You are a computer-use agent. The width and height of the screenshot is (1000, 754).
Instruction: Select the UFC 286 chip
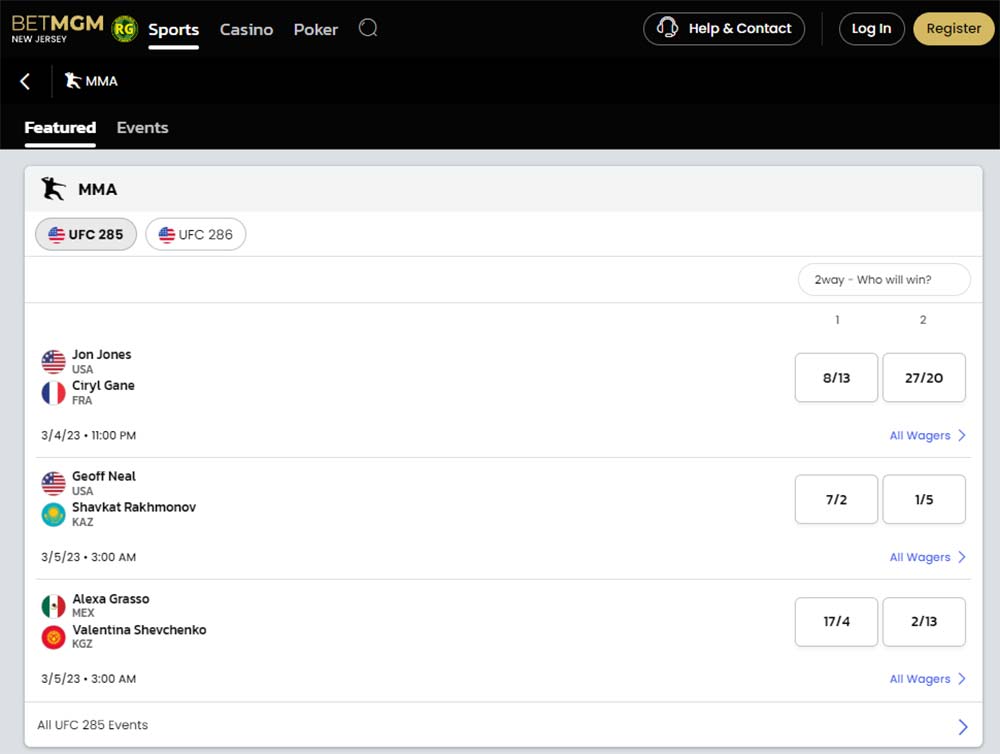pyautogui.click(x=196, y=234)
